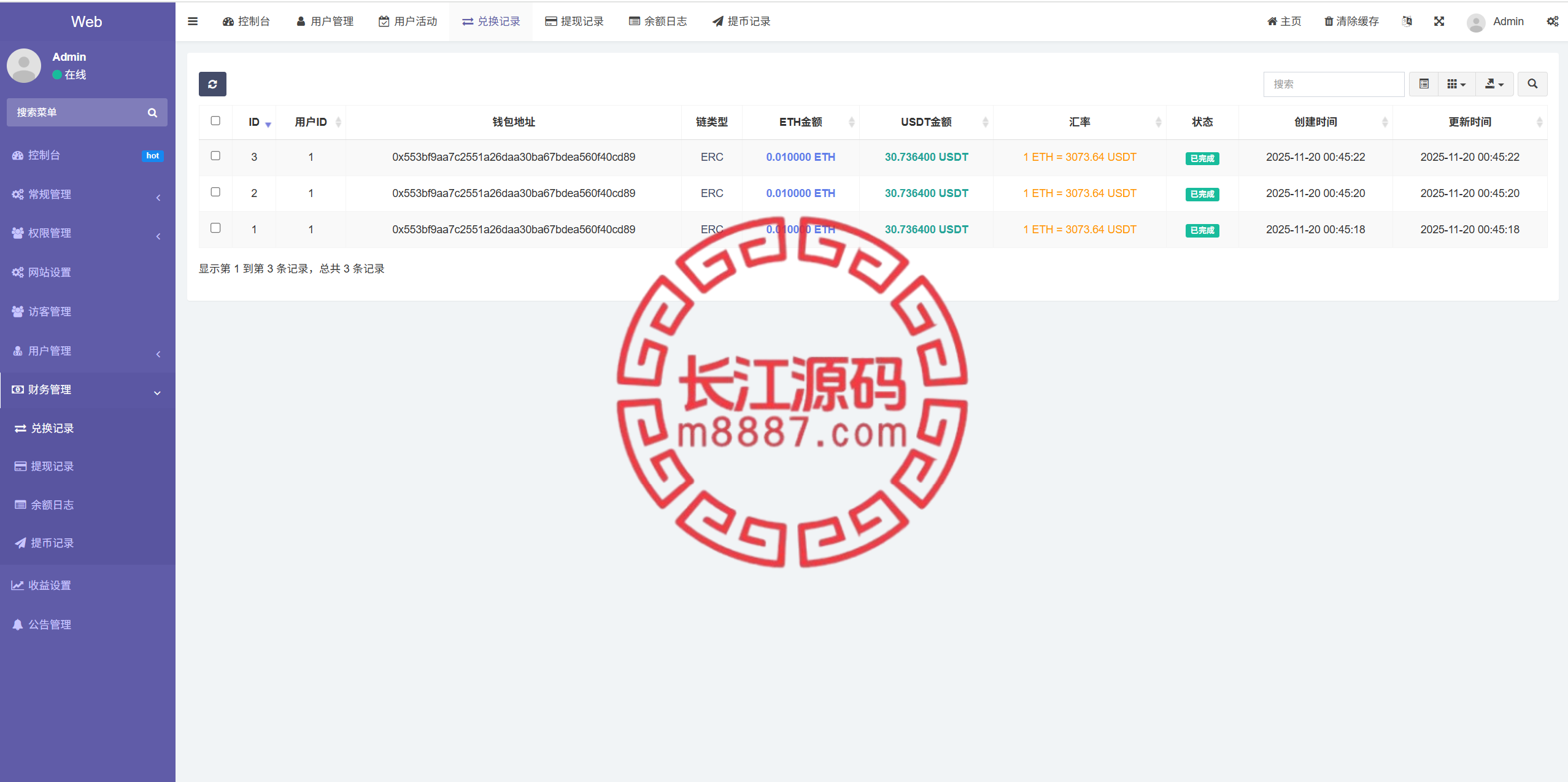Open the 提币记录 top tab
Image resolution: width=1568 pixels, height=782 pixels.
[x=741, y=21]
